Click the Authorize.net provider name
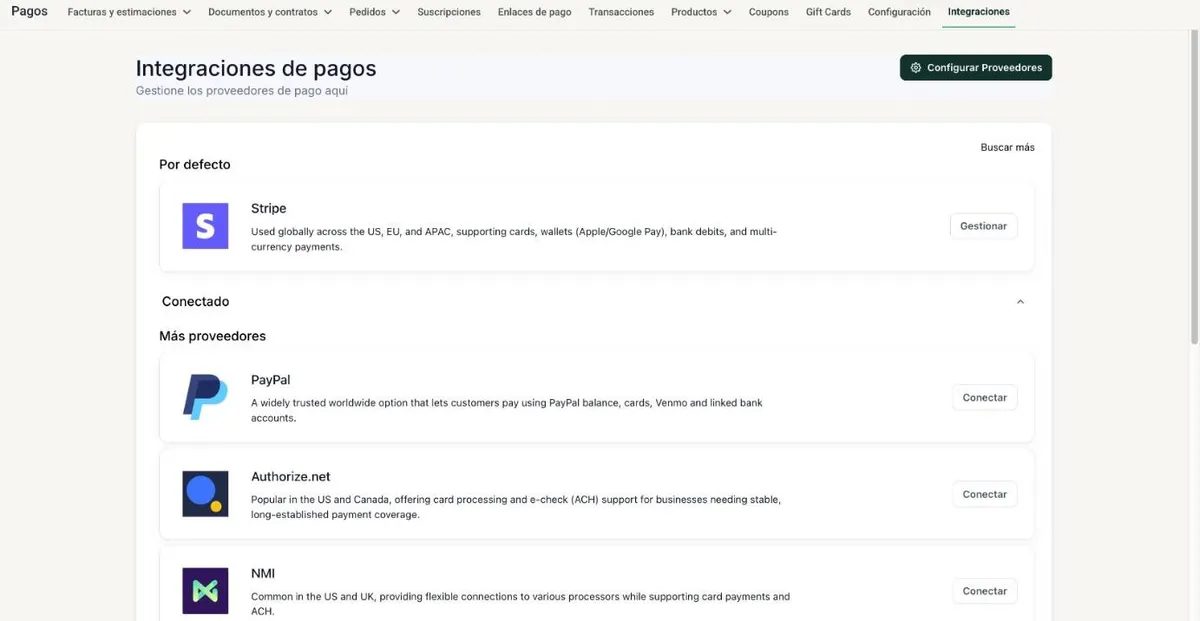This screenshot has width=1200, height=621. [x=291, y=477]
